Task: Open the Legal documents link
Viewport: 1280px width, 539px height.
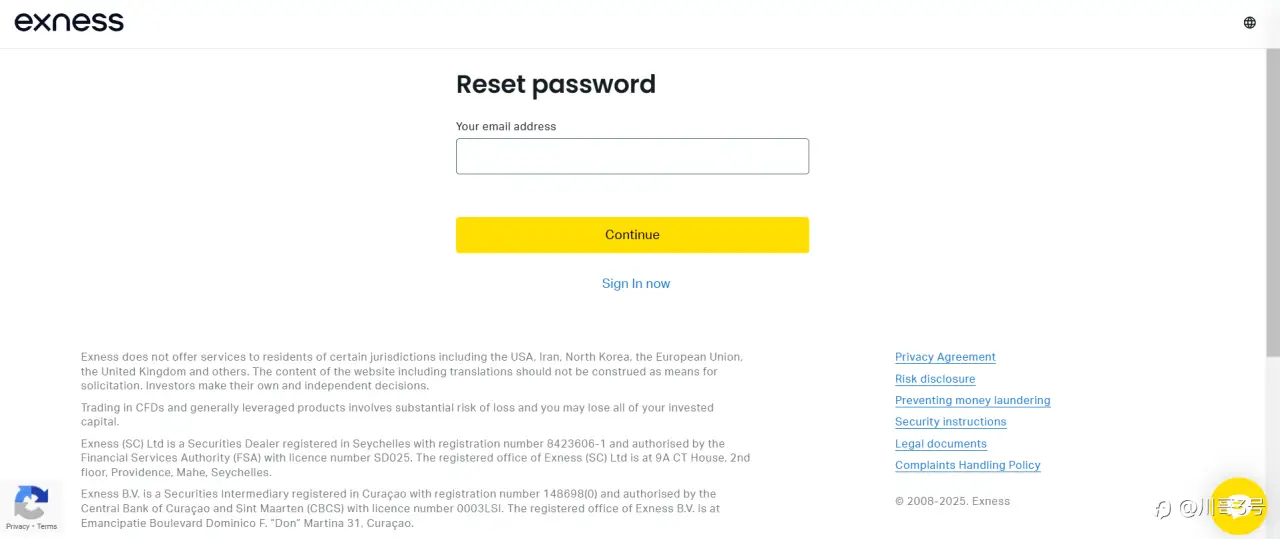Action: (x=940, y=444)
